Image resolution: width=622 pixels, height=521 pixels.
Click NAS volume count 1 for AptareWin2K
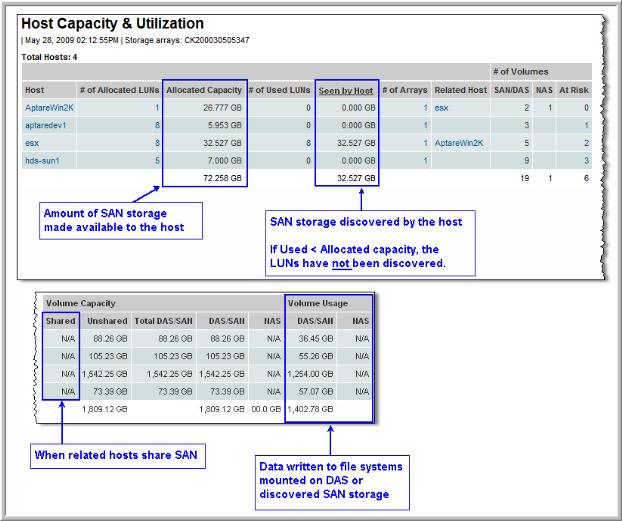[x=552, y=107]
